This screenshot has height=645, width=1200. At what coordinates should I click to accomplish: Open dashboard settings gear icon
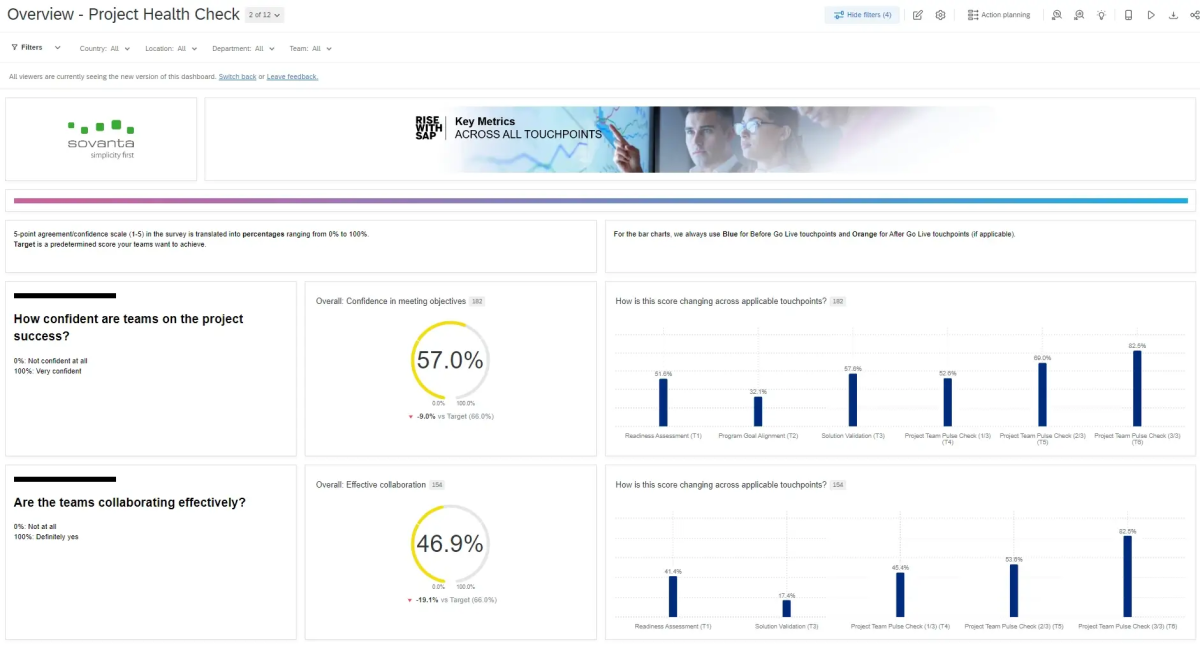click(941, 15)
